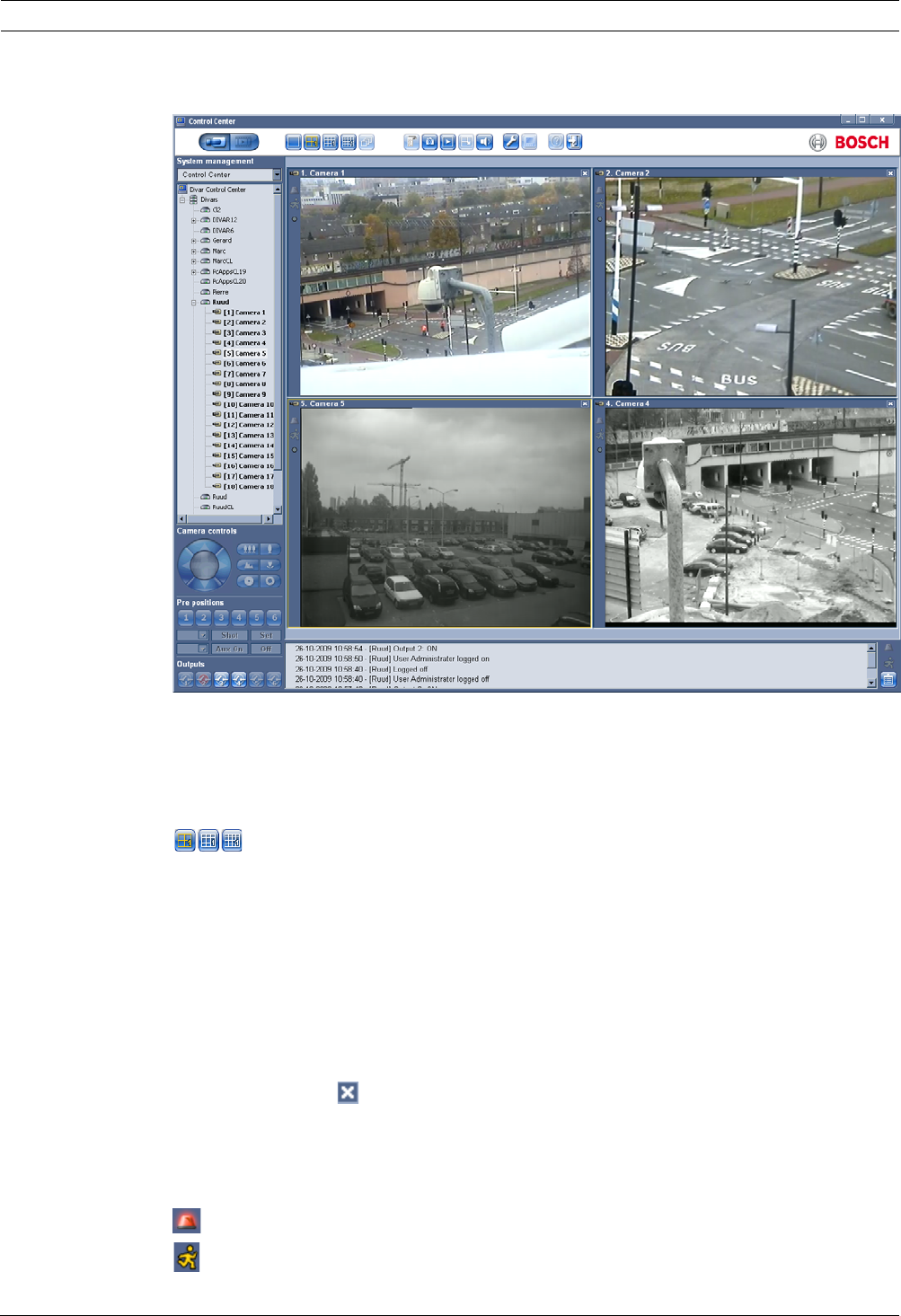This screenshot has height=1316, width=901.
Task: Go to pre-position 6
Action: tap(274, 618)
